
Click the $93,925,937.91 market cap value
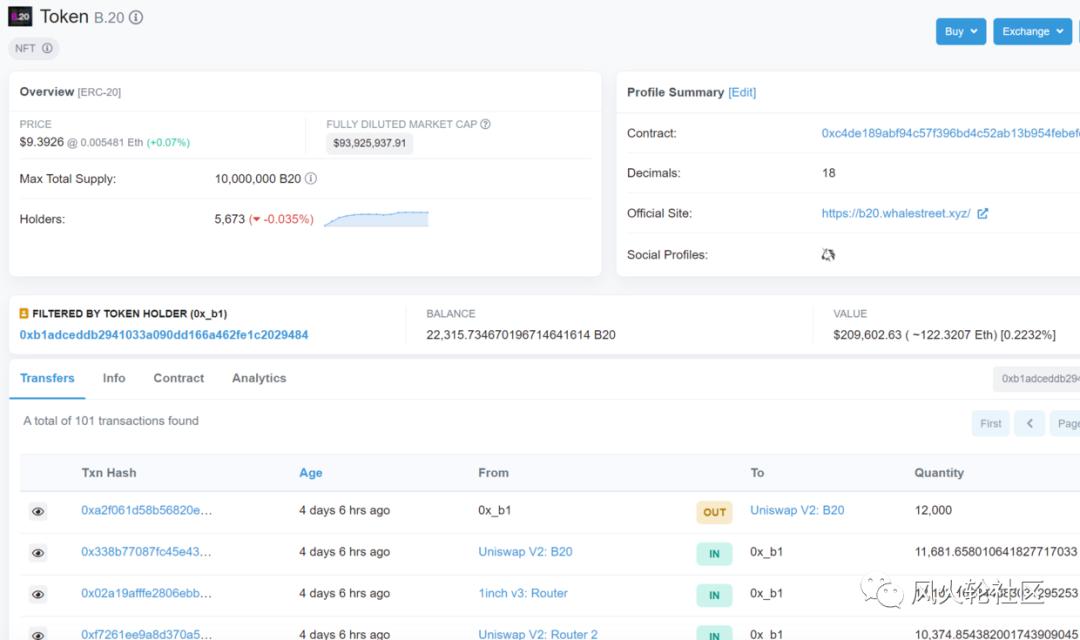pyautogui.click(x=369, y=143)
